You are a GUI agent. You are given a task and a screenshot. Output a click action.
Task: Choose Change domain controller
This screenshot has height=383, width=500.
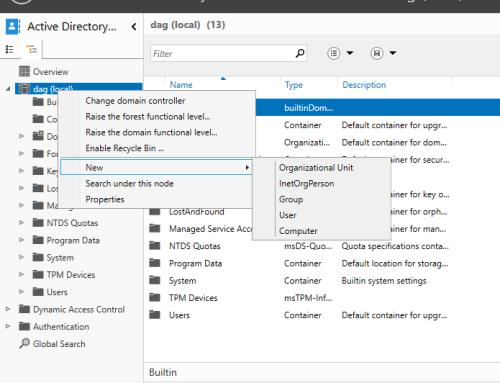click(x=135, y=101)
